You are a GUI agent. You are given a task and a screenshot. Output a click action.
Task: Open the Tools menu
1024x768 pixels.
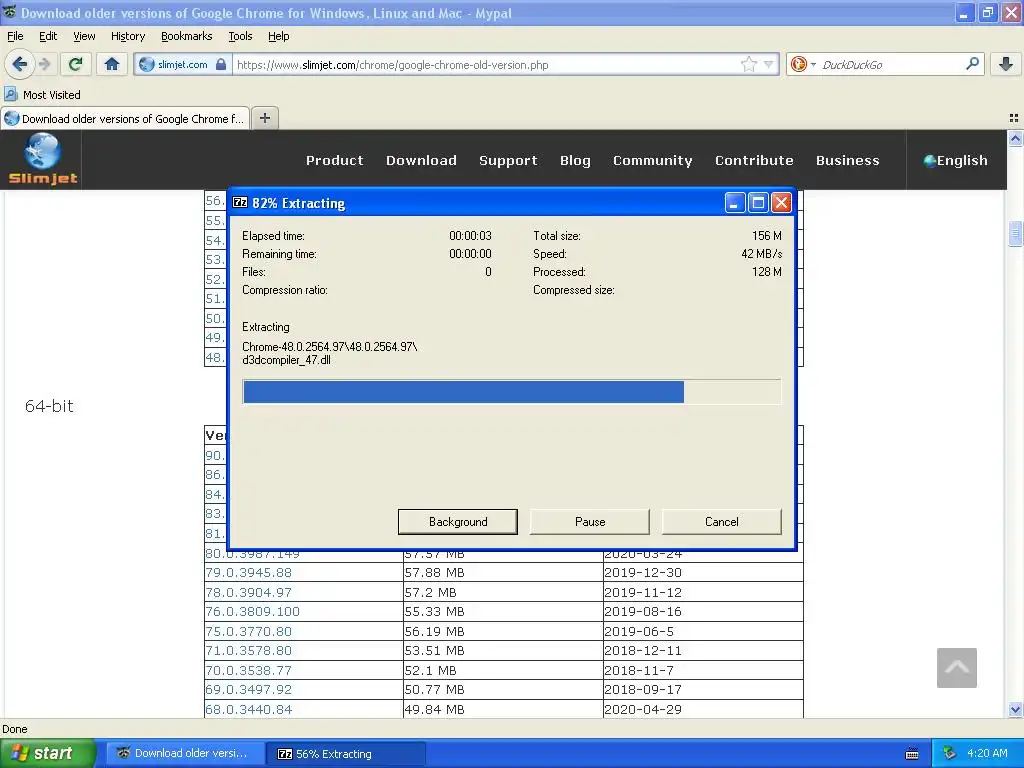[x=240, y=36]
